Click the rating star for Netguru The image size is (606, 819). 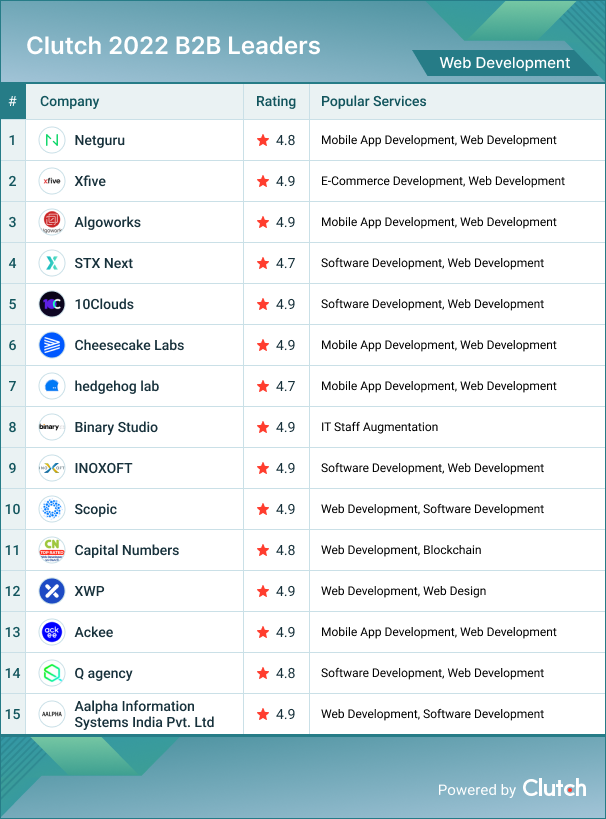click(x=263, y=140)
